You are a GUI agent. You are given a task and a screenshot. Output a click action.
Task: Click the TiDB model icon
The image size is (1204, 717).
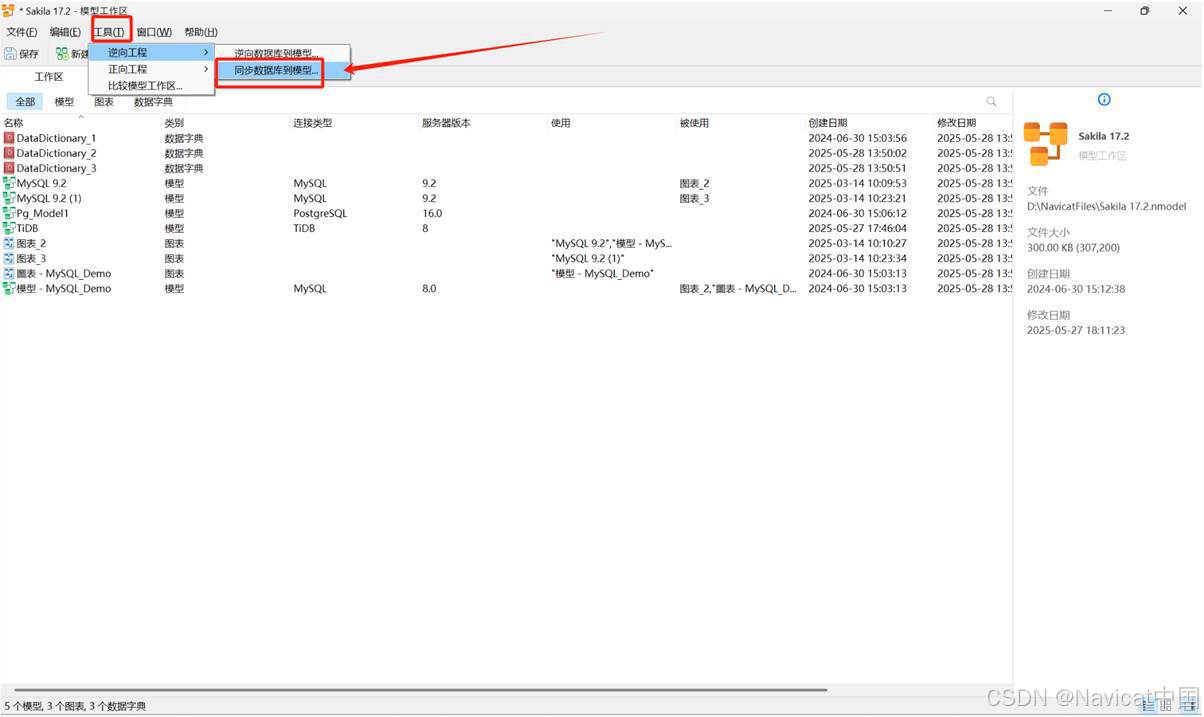(9, 228)
